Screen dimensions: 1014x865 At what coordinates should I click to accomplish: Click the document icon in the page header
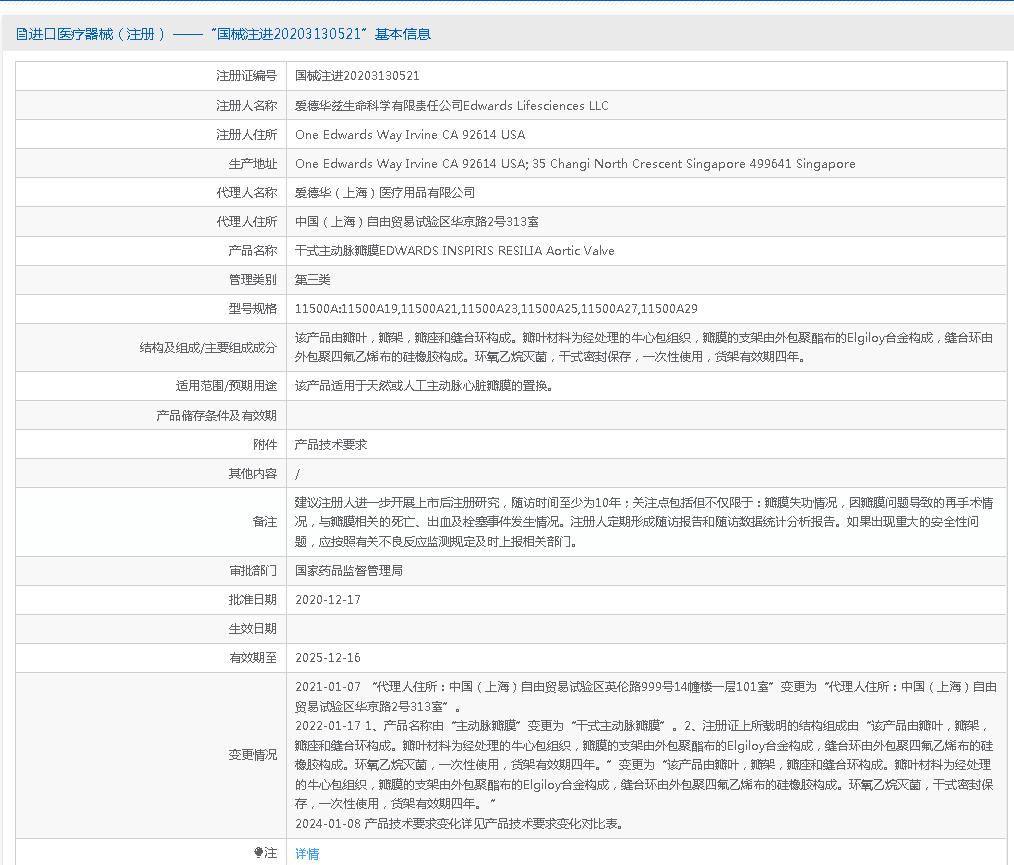click(x=22, y=34)
